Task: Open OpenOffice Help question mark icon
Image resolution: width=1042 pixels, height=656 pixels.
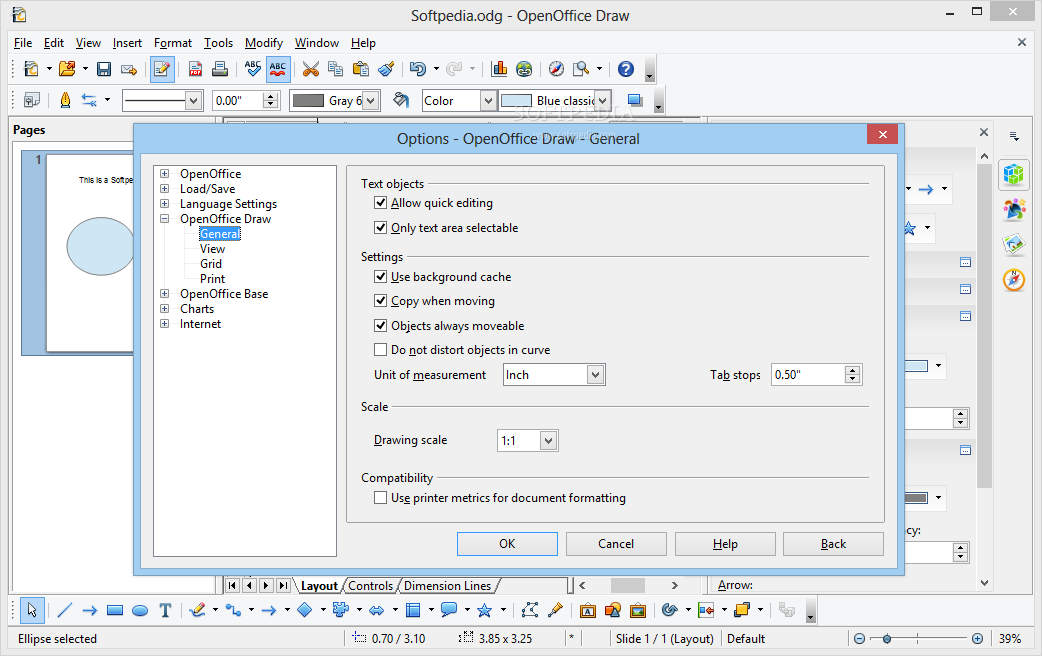Action: click(626, 69)
